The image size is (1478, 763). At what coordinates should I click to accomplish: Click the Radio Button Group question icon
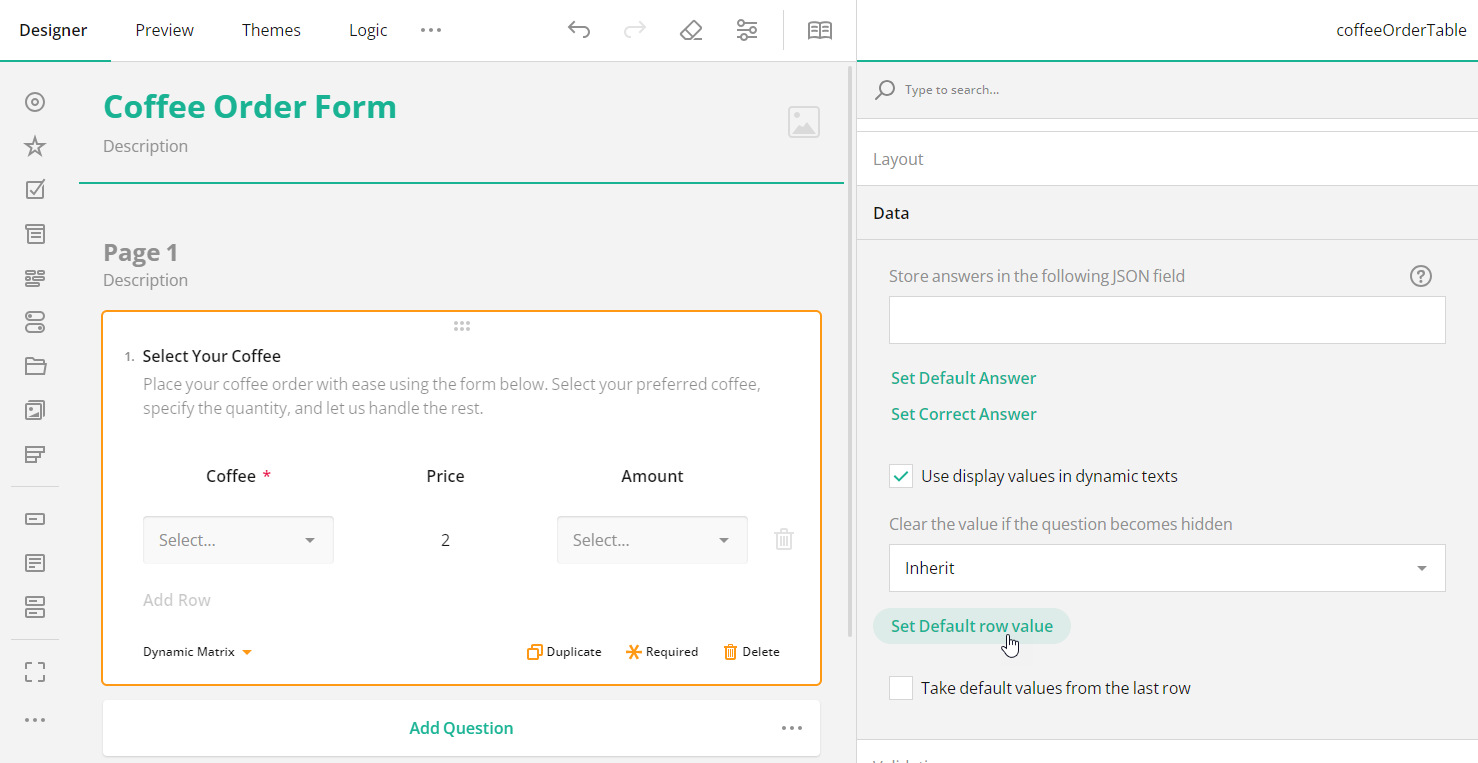35,101
